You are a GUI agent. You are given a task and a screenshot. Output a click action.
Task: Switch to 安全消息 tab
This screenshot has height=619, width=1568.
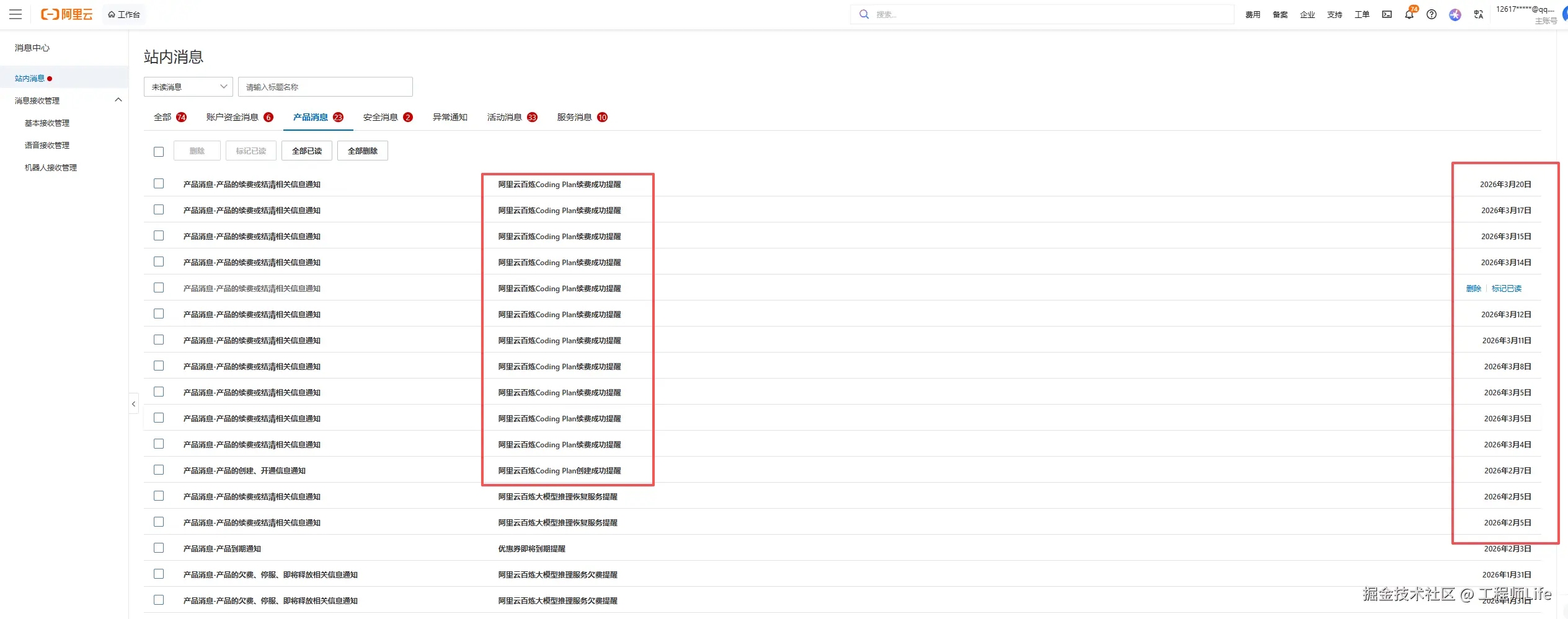[388, 117]
